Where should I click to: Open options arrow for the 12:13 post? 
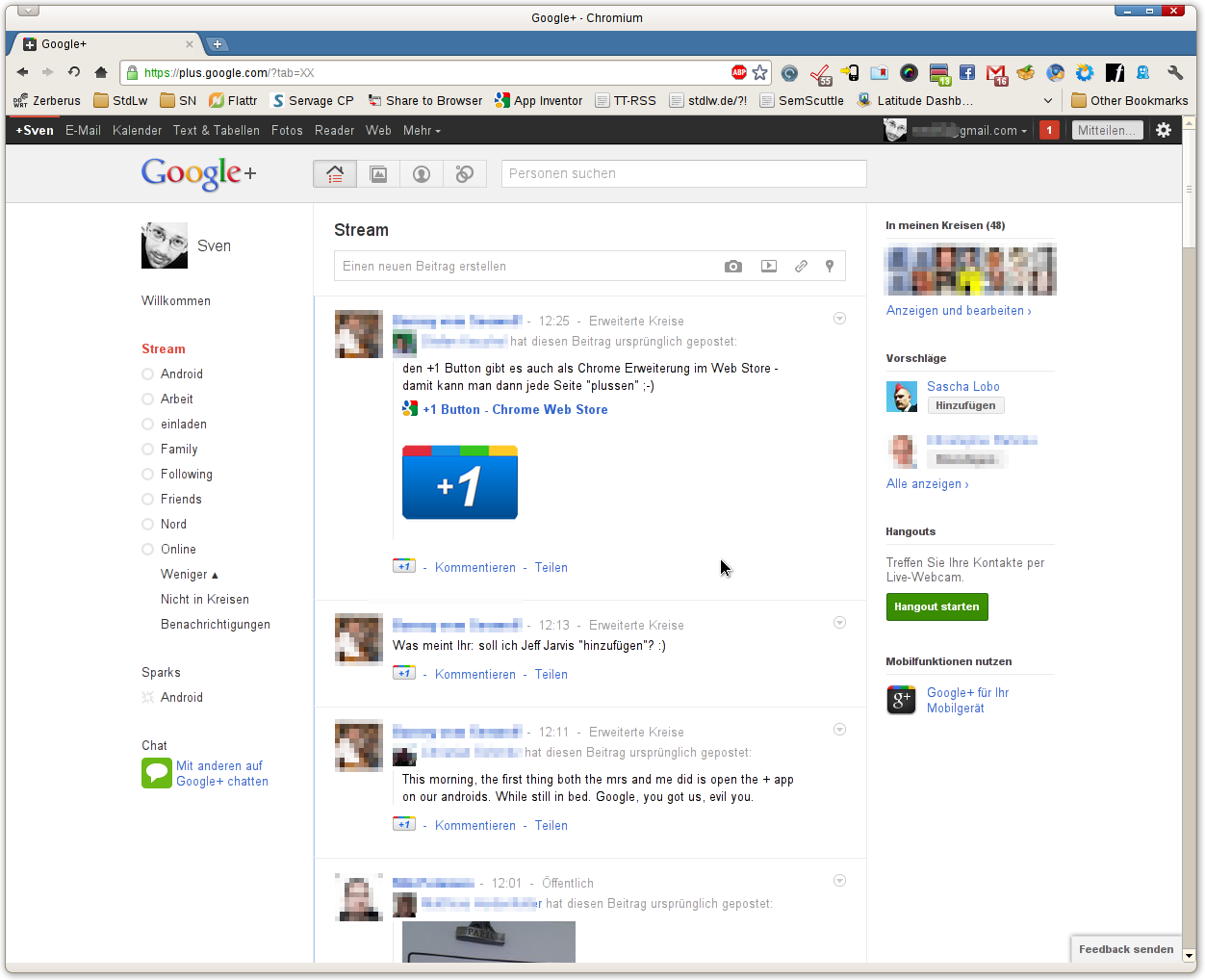839,623
